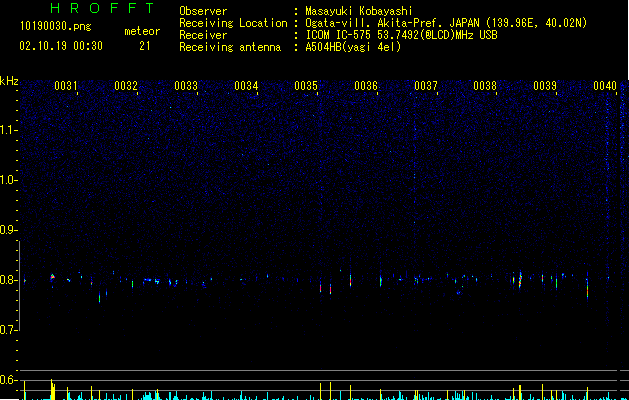Click the 0.8 kHz axis label

click(9, 280)
